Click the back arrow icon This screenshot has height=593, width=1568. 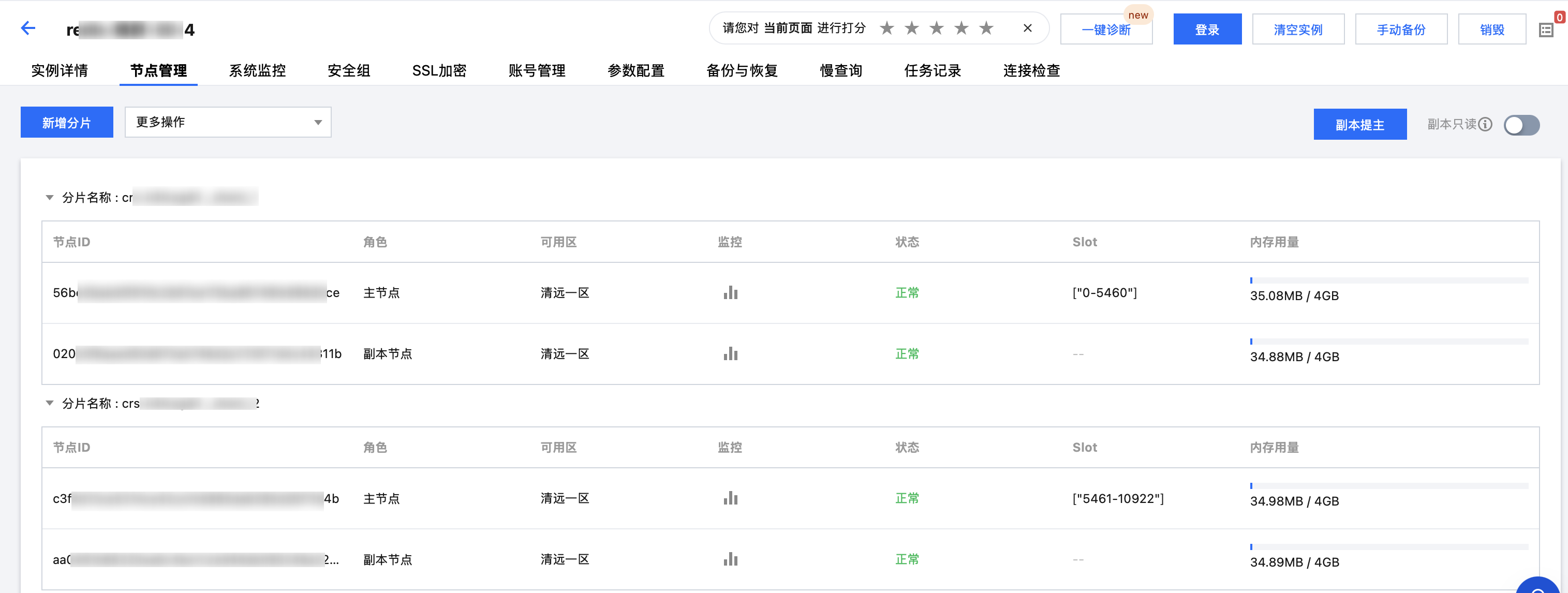[28, 28]
